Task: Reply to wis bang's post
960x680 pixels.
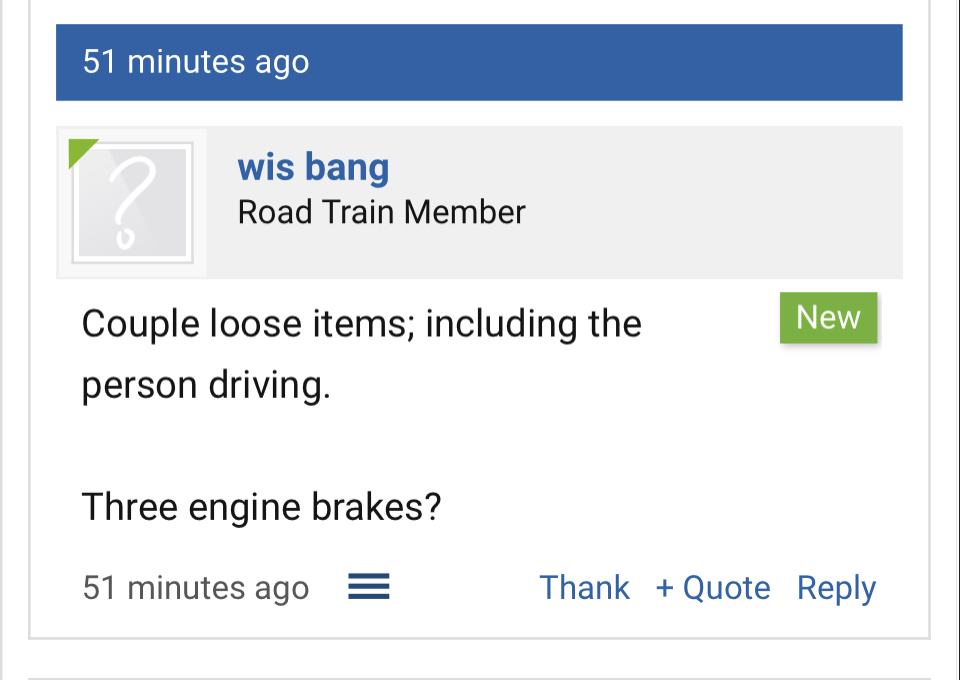Action: 836,588
